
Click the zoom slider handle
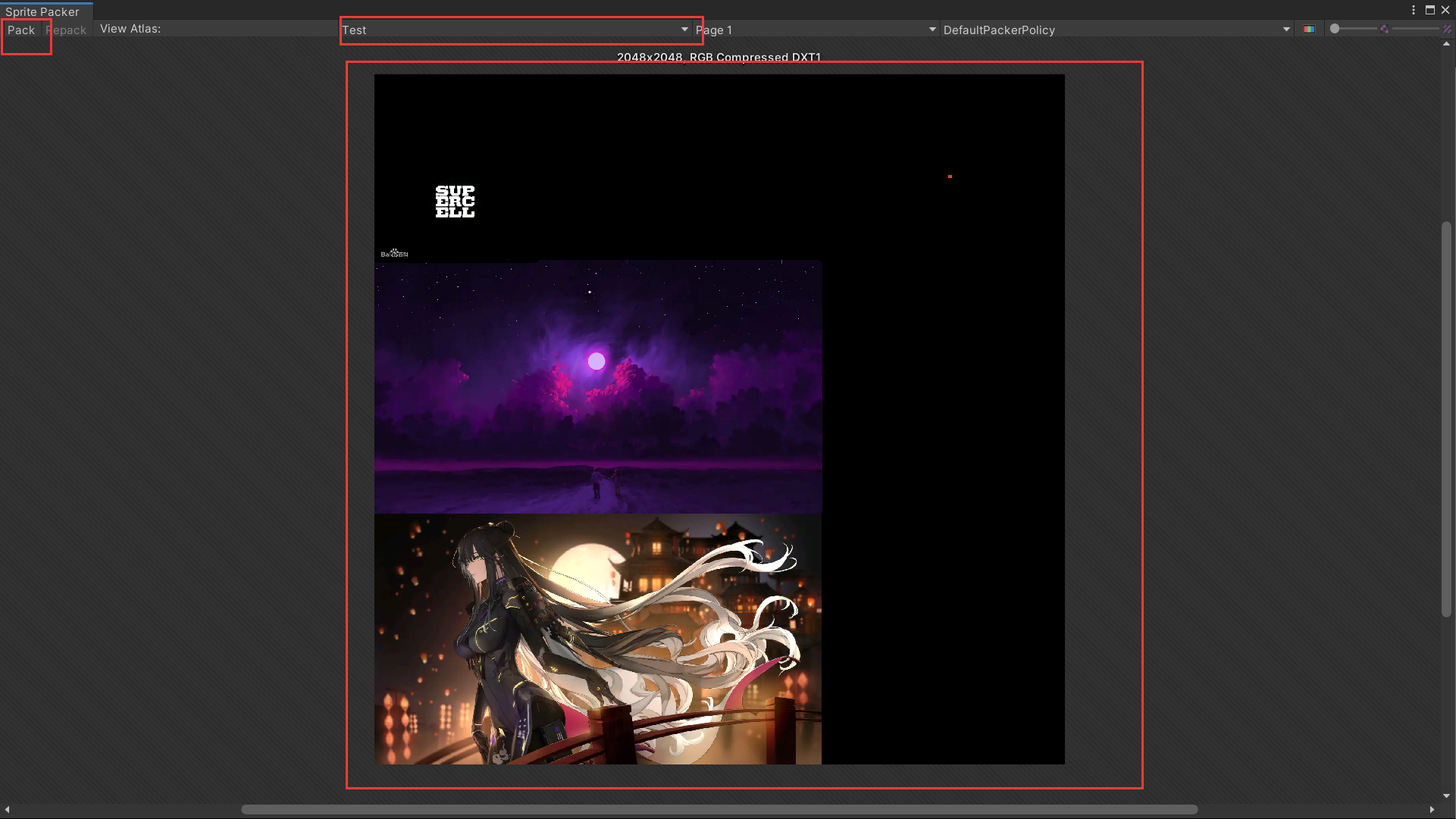(x=1335, y=29)
